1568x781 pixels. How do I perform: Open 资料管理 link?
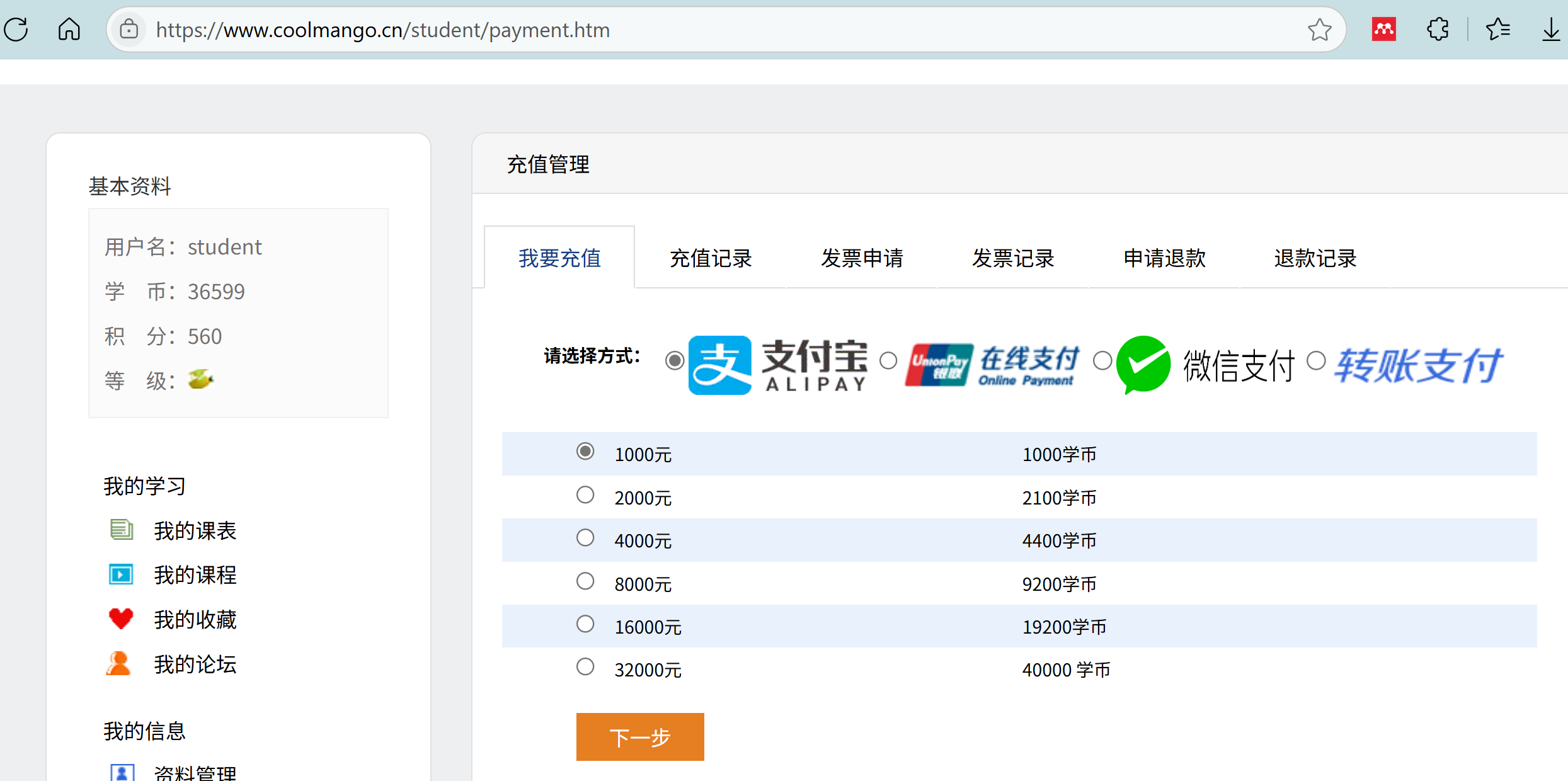point(195,773)
